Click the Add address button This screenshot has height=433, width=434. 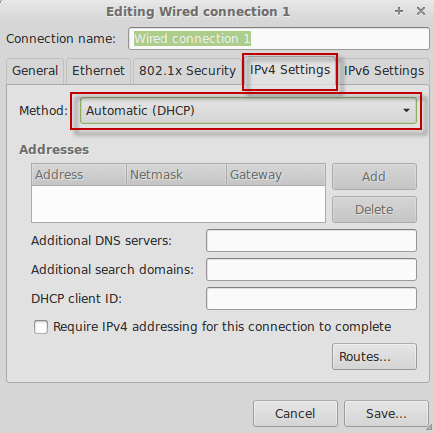pyautogui.click(x=374, y=176)
